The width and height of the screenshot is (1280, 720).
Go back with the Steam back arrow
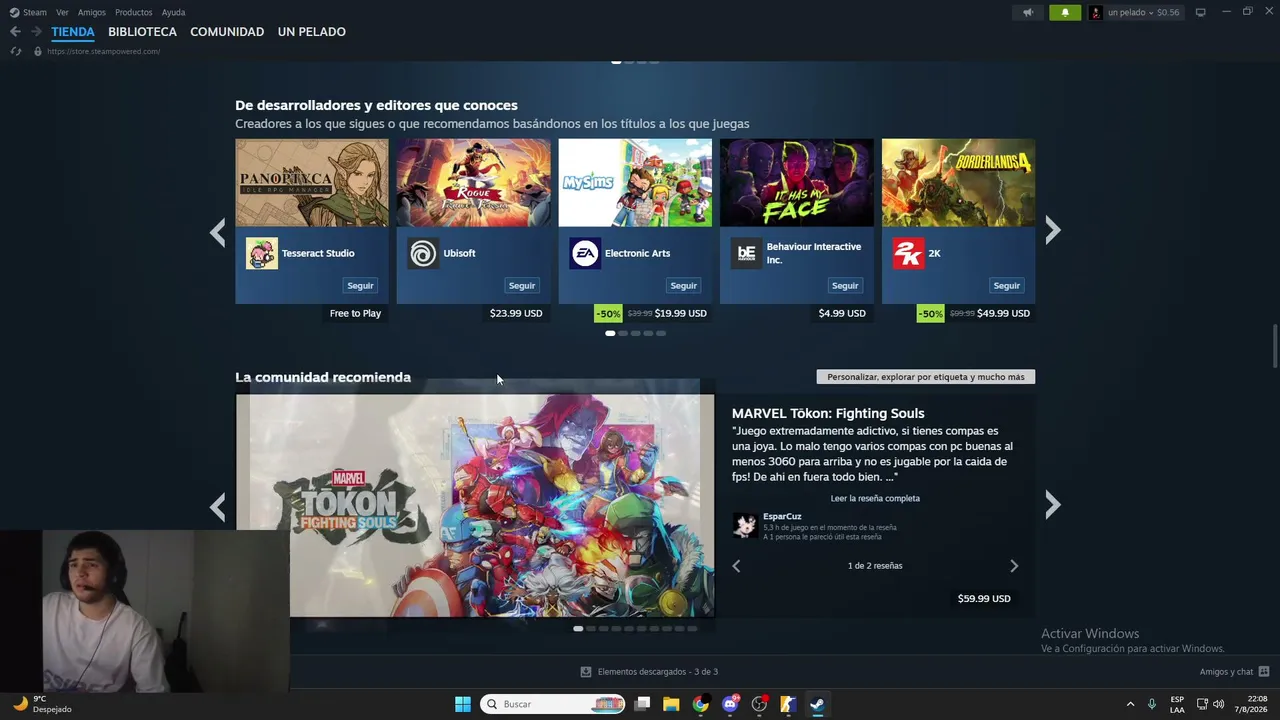click(x=15, y=32)
